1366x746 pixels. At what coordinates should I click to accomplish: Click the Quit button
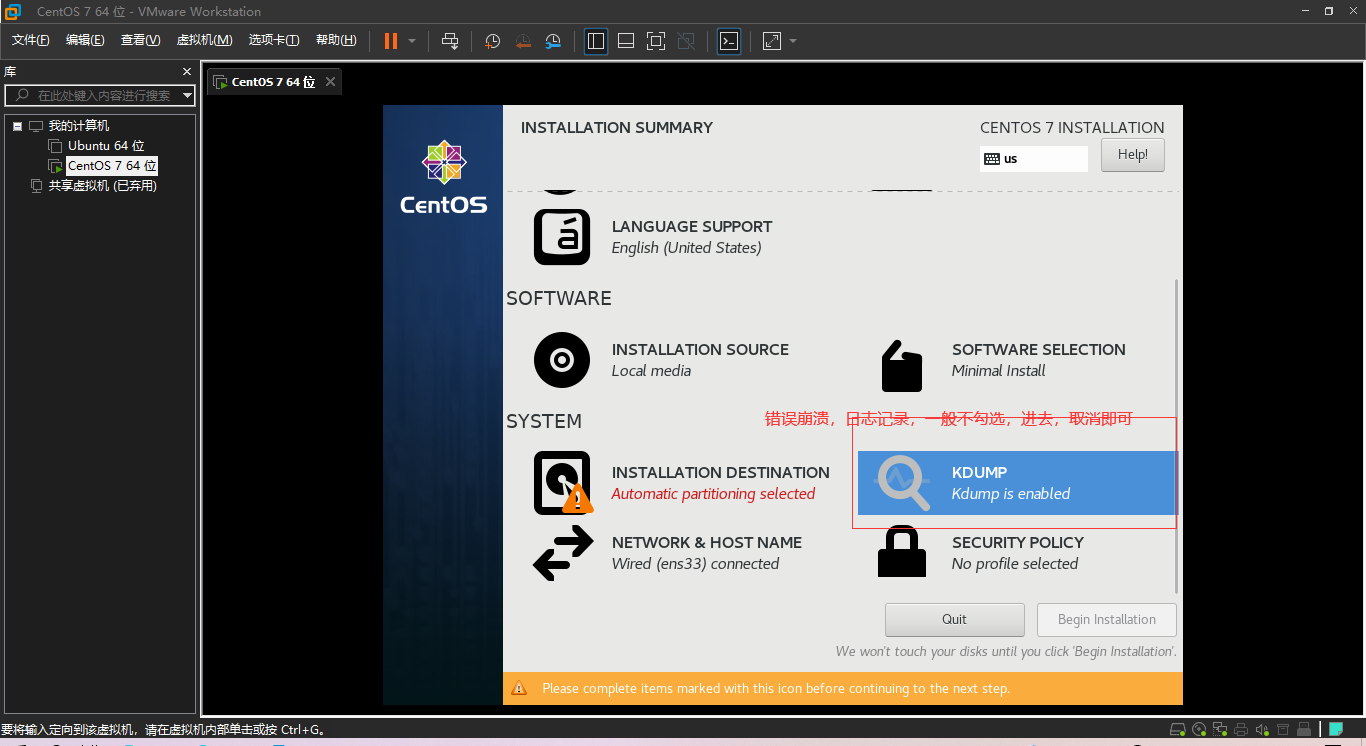pos(955,620)
